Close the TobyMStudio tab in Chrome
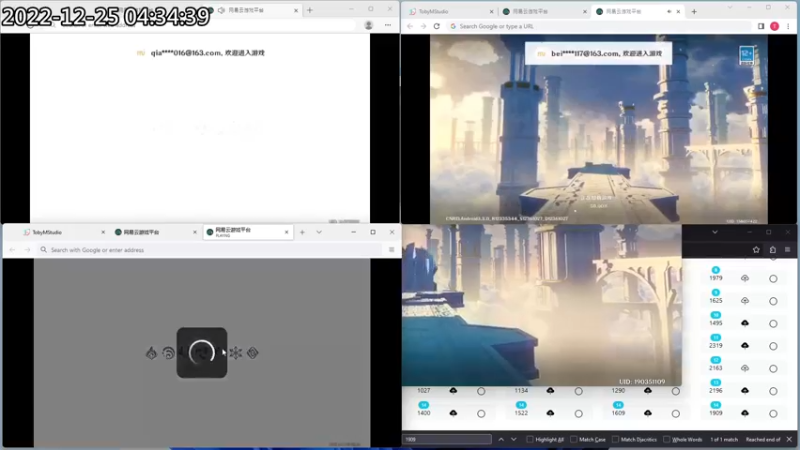This screenshot has width=800, height=450. (x=491, y=11)
